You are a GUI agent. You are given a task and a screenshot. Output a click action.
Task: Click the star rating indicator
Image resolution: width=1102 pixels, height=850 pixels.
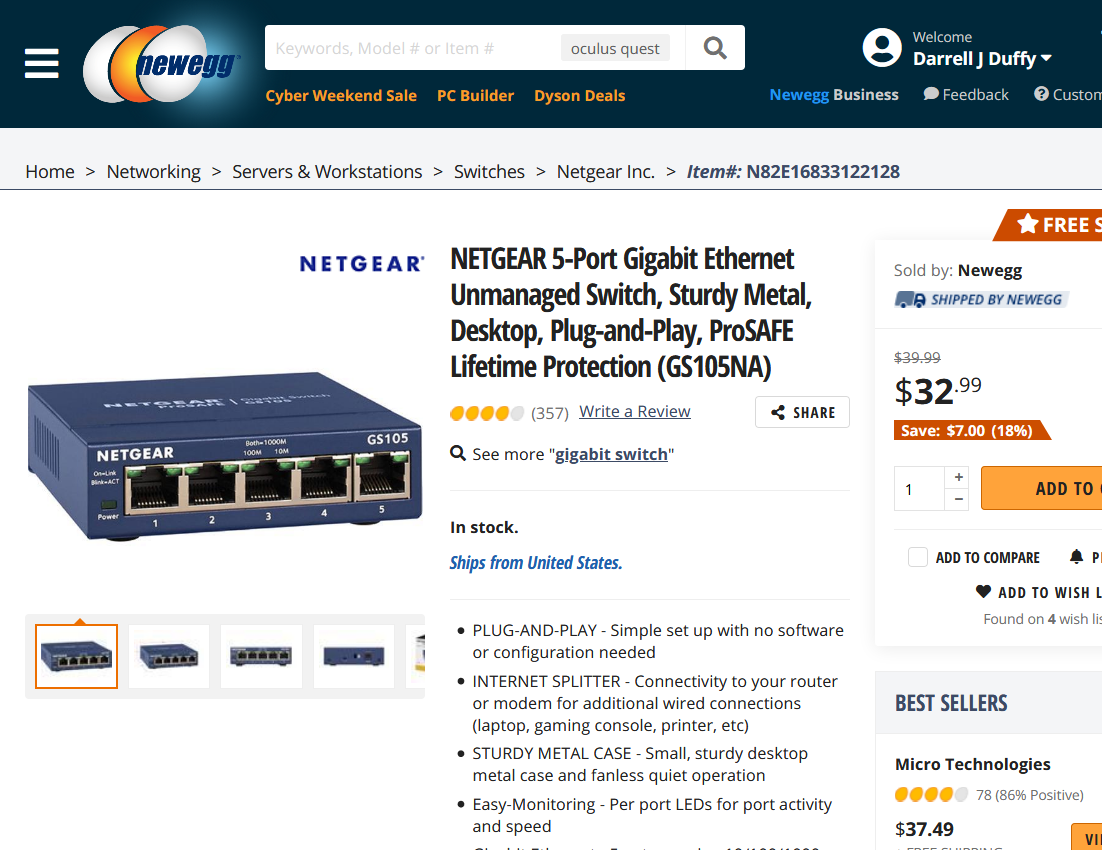487,412
